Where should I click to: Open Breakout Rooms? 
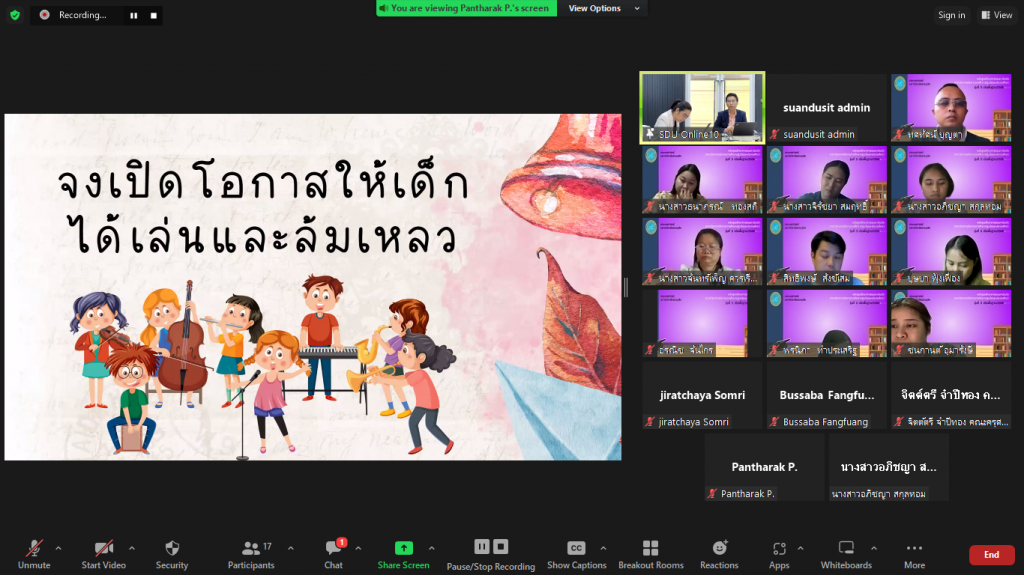click(650, 553)
